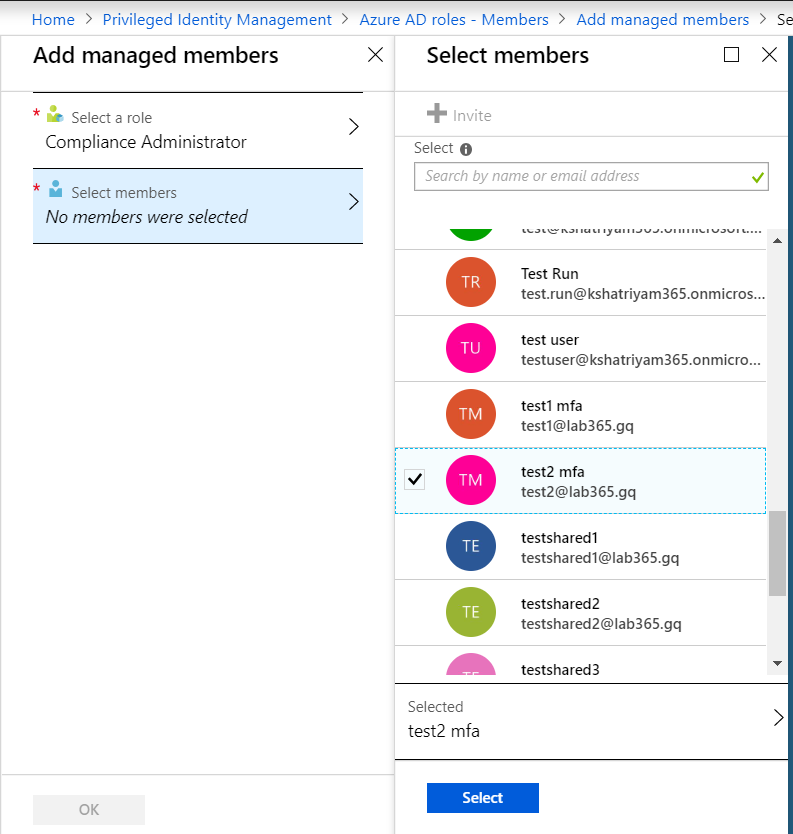Click the blue Select button
793x834 pixels.
(482, 798)
